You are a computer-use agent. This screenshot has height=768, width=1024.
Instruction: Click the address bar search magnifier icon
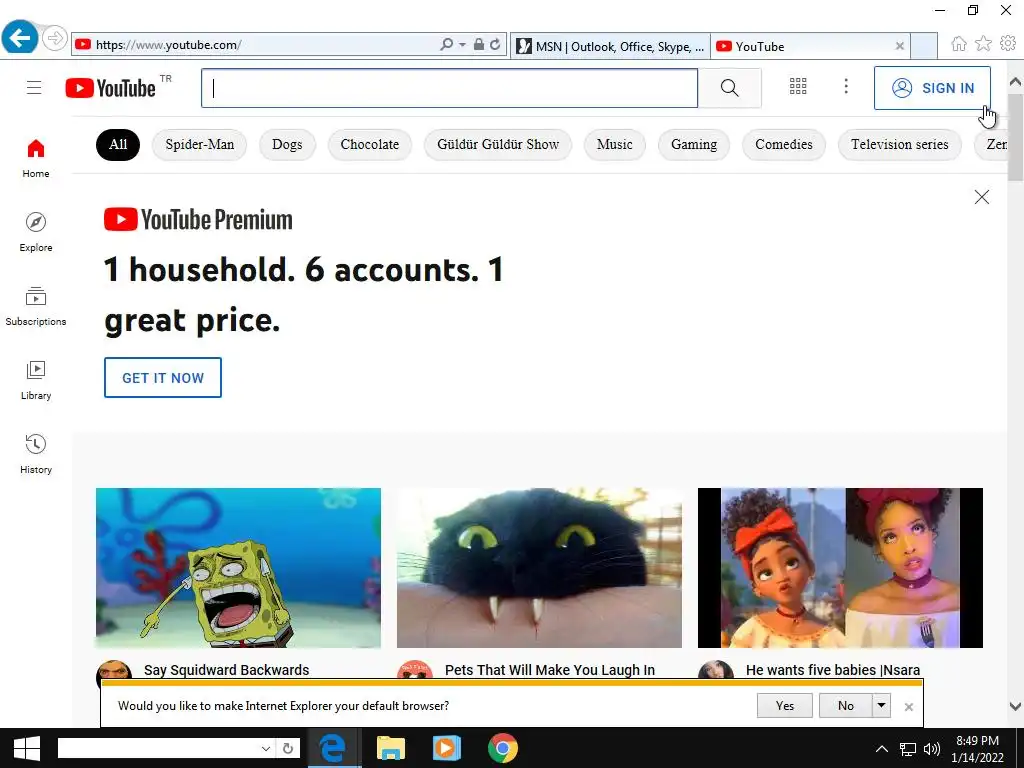tap(446, 44)
